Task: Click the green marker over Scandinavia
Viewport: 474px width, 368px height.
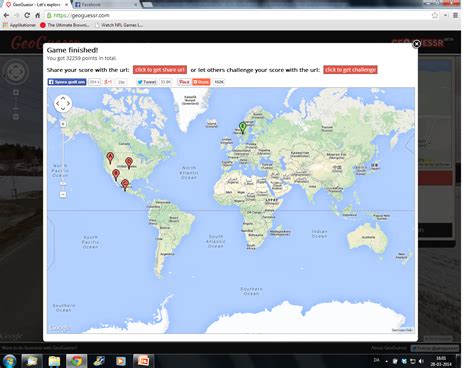Action: click(243, 128)
